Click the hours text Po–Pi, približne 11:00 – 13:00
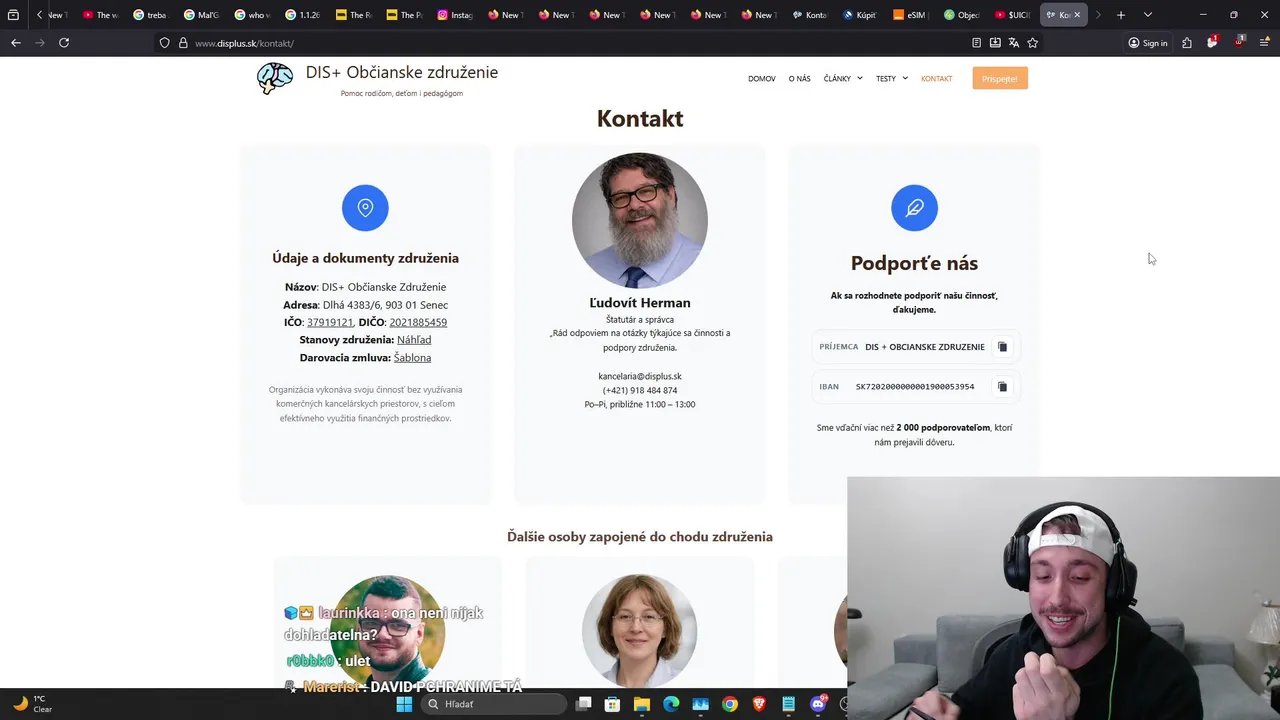The image size is (1280, 720). [640, 405]
